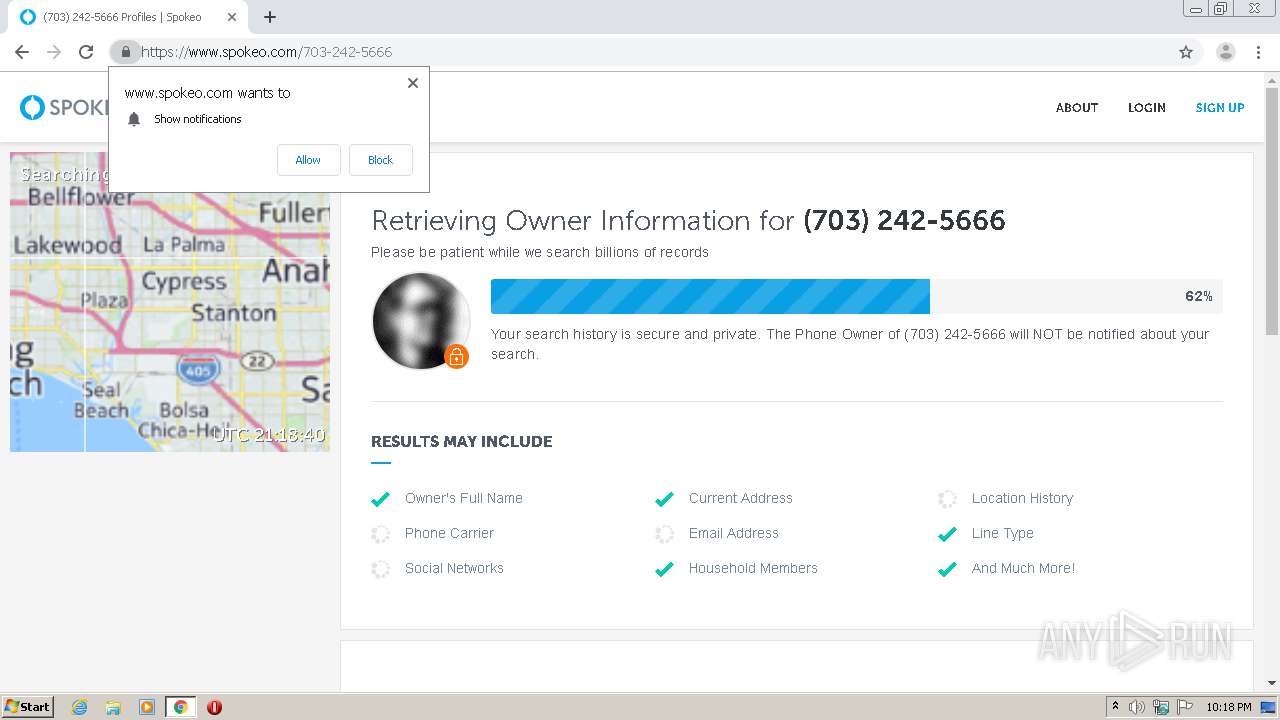
Task: Click the 'Line Type' text
Action: click(1003, 533)
